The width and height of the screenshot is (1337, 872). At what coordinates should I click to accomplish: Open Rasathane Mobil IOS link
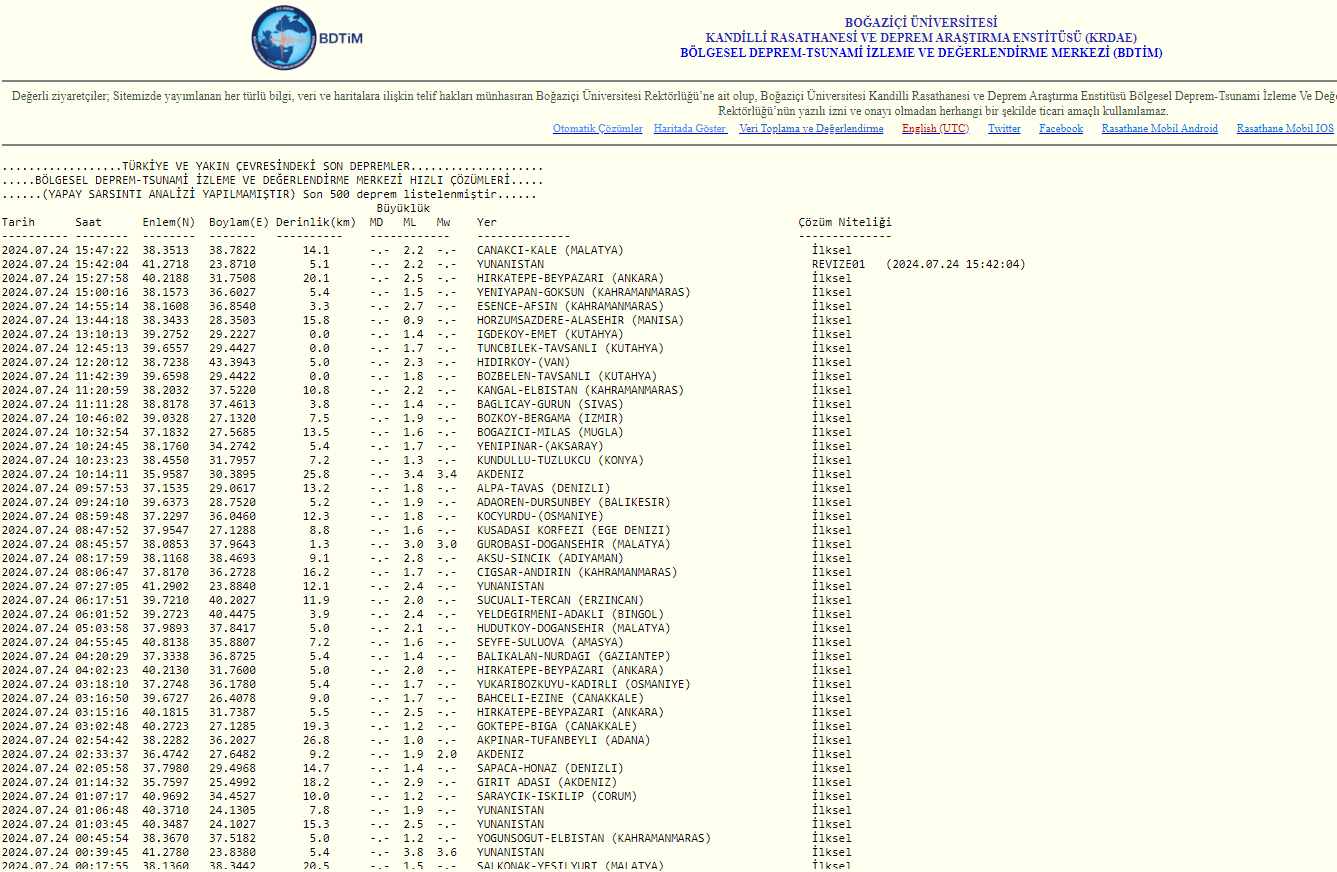[1285, 129]
